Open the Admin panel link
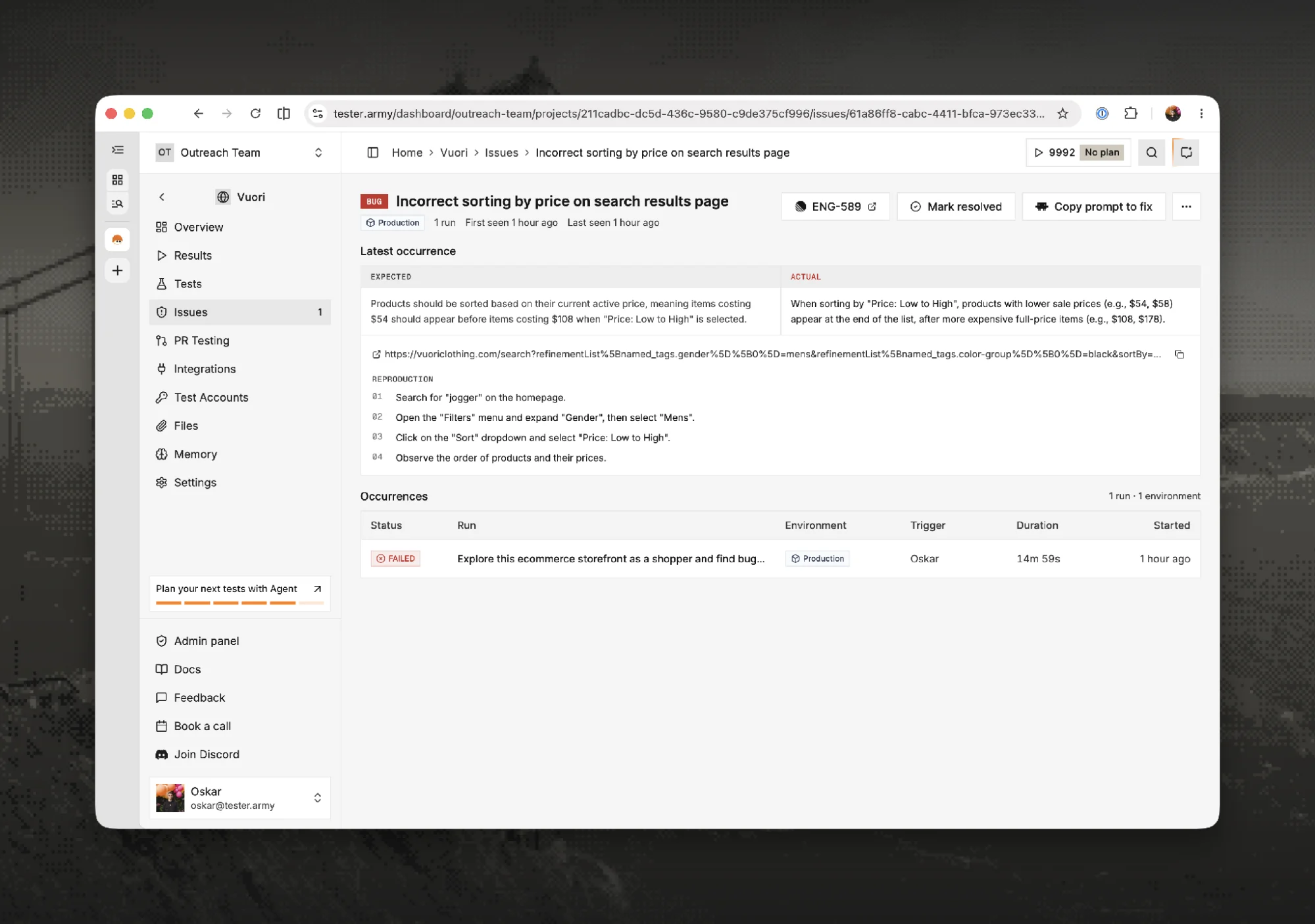The height and width of the screenshot is (924, 1315). pyautogui.click(x=240, y=641)
